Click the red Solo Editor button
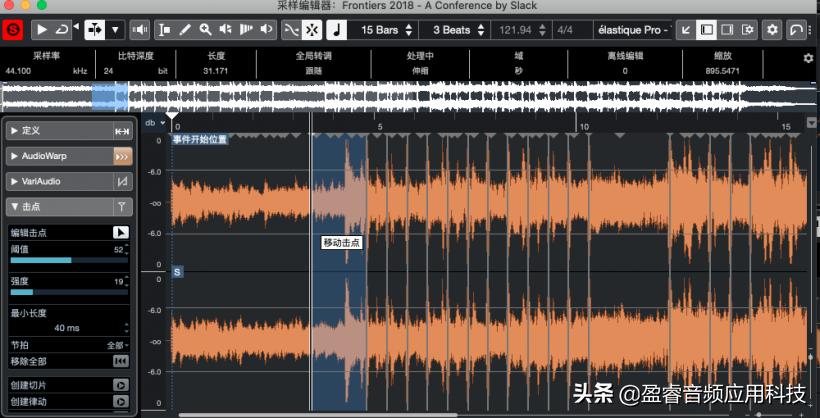Viewport: 820px width, 418px height. [x=13, y=30]
